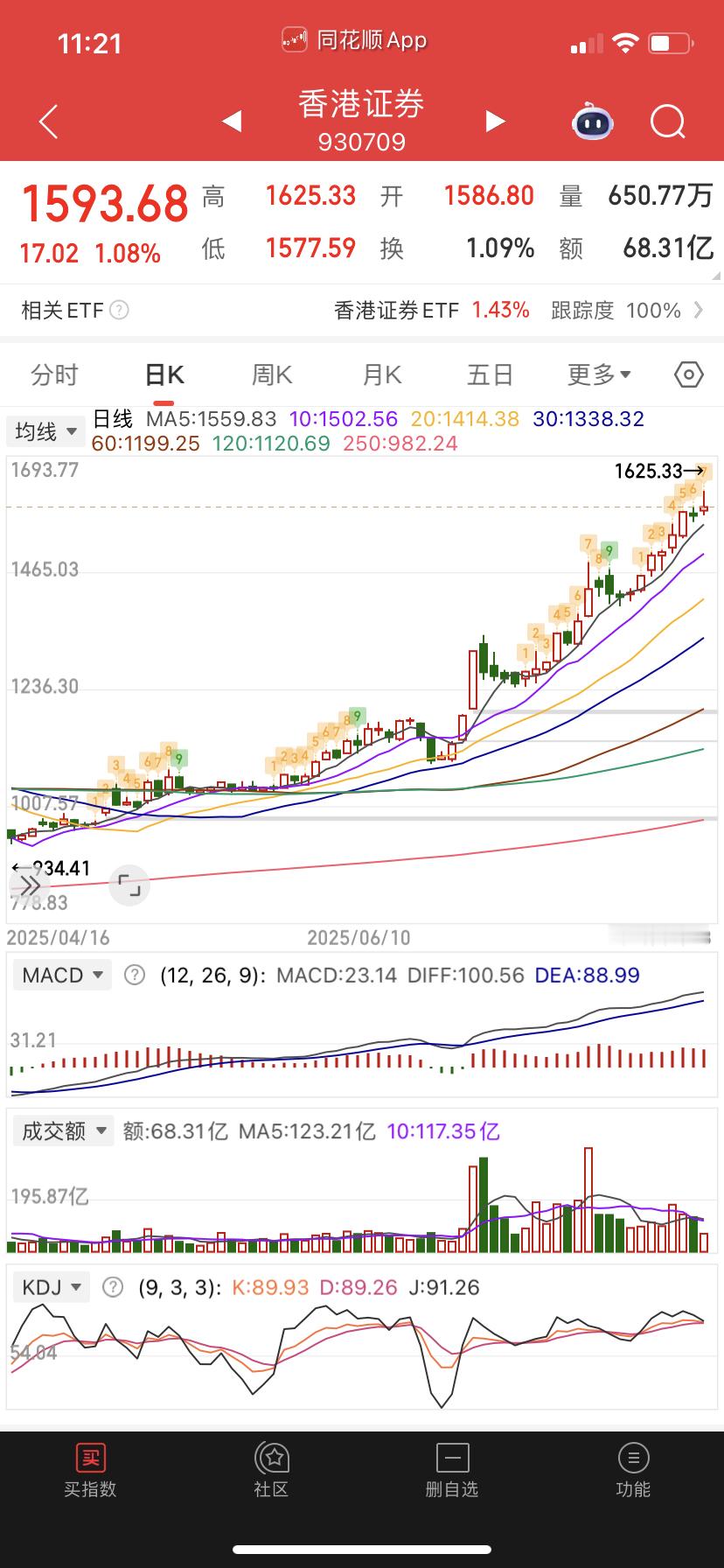
Task: Open the question mark next to 相关ETF
Action: click(x=120, y=310)
